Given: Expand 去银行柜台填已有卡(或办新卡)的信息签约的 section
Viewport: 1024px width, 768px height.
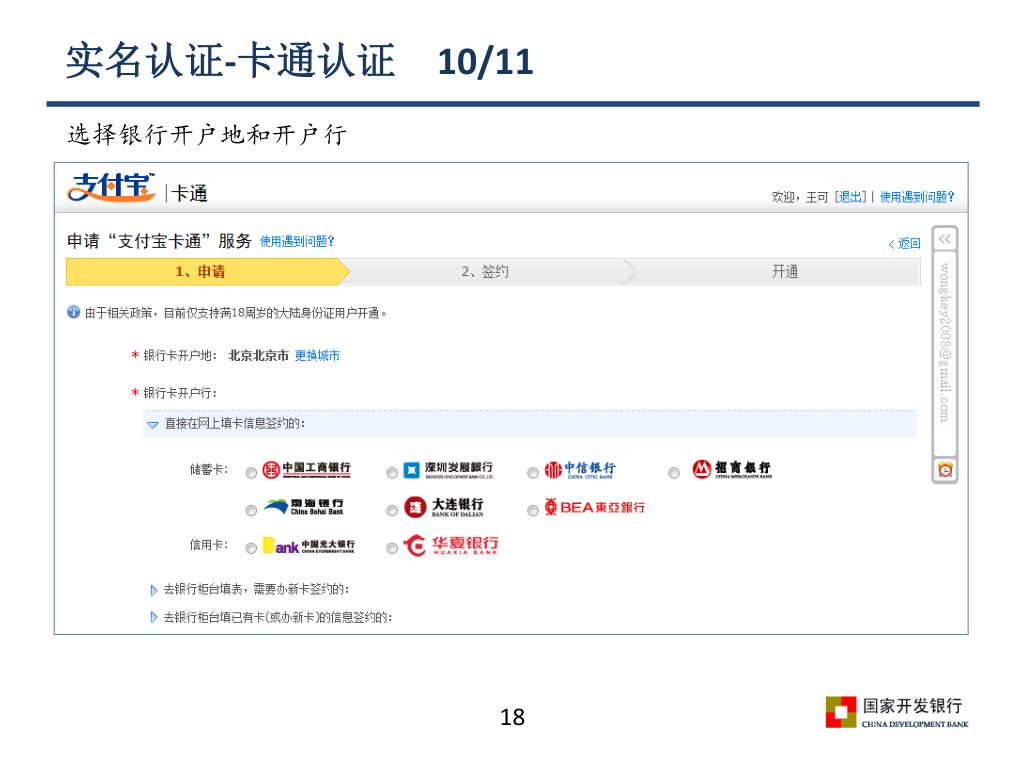Looking at the screenshot, I should (153, 617).
